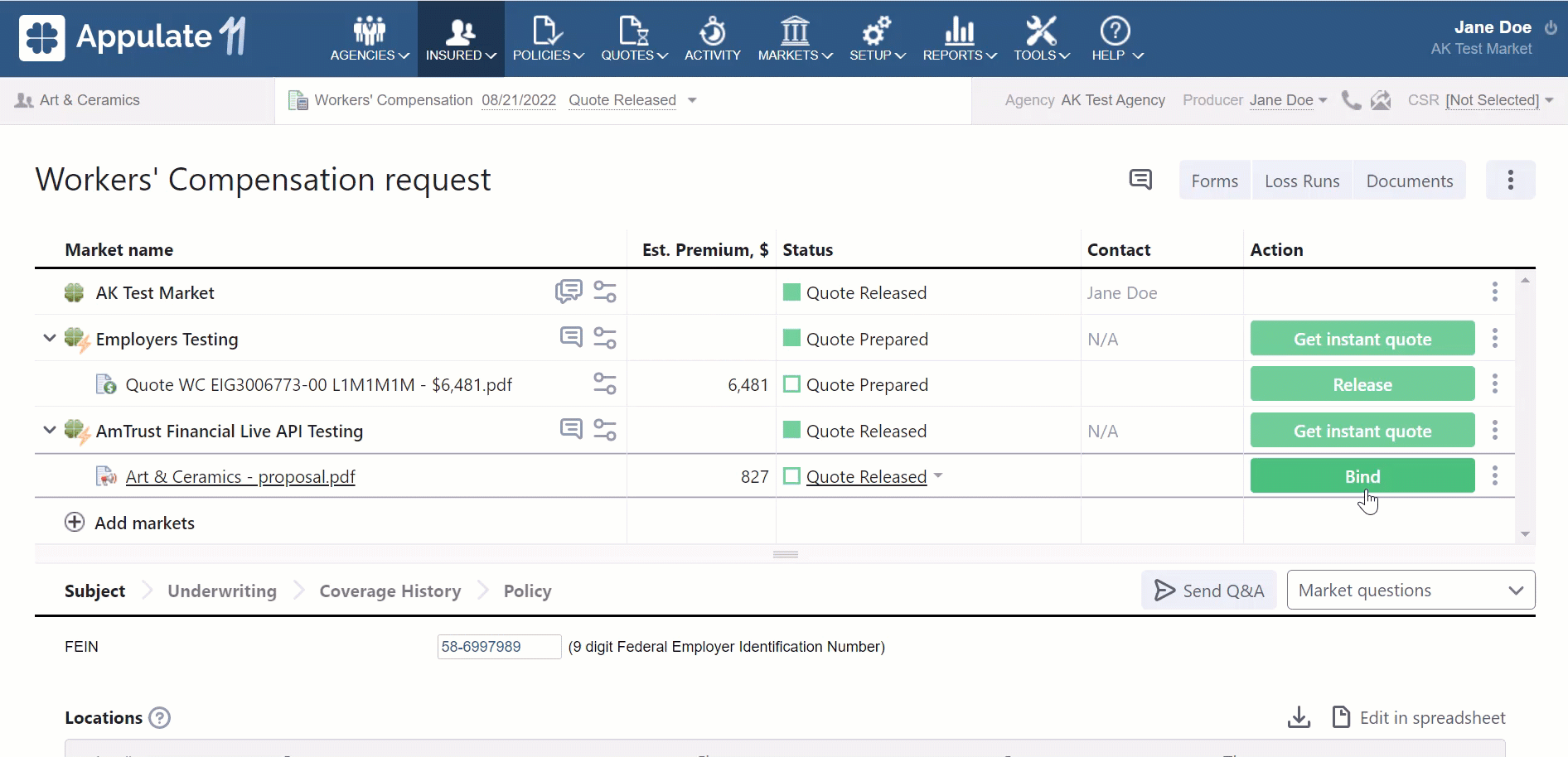Image resolution: width=1568 pixels, height=757 pixels.
Task: Open settings sliders icon for AK Test Market
Action: click(x=605, y=292)
